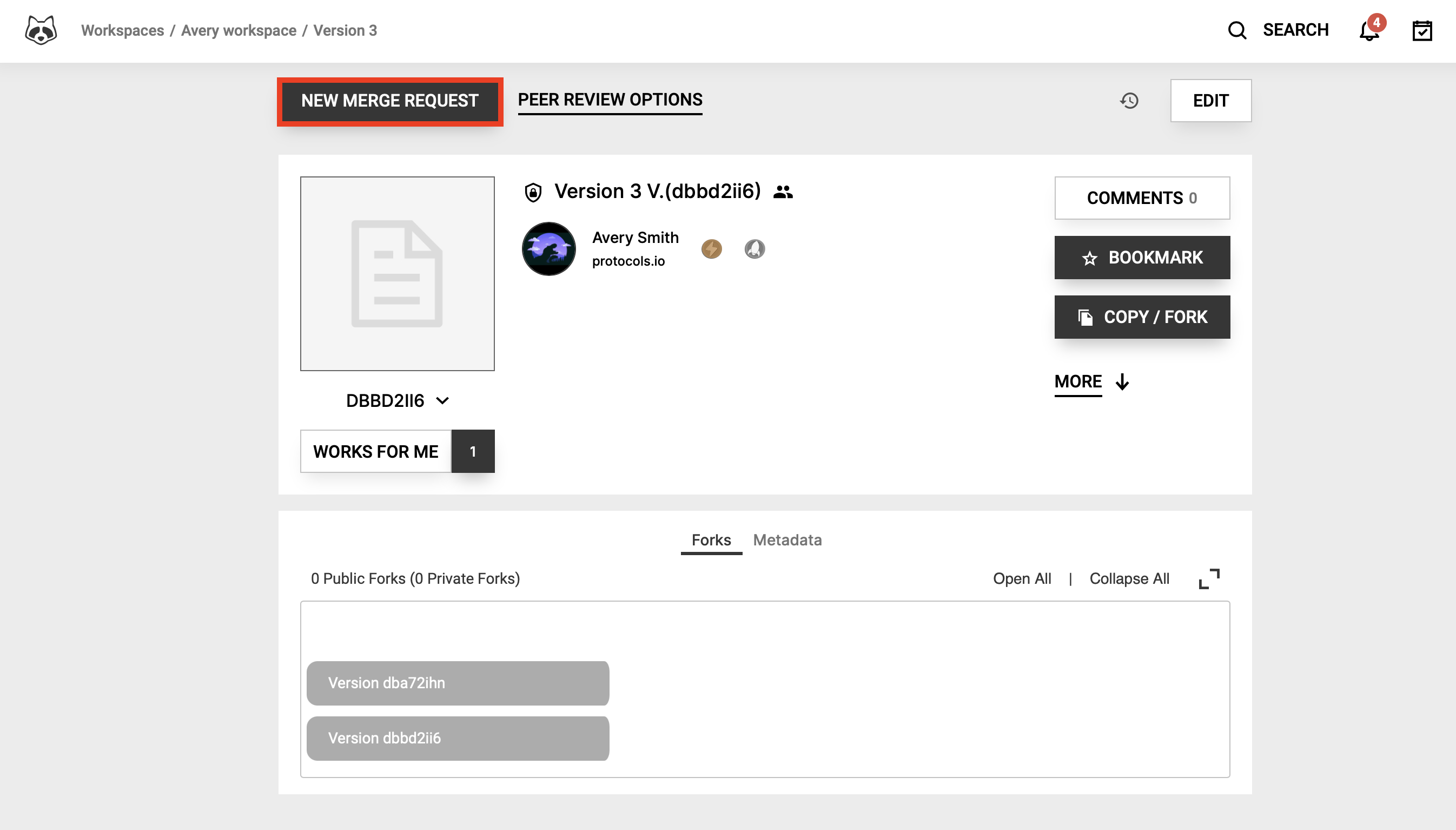This screenshot has height=830, width=1456.
Task: Click the search magnifier icon
Action: pos(1236,30)
